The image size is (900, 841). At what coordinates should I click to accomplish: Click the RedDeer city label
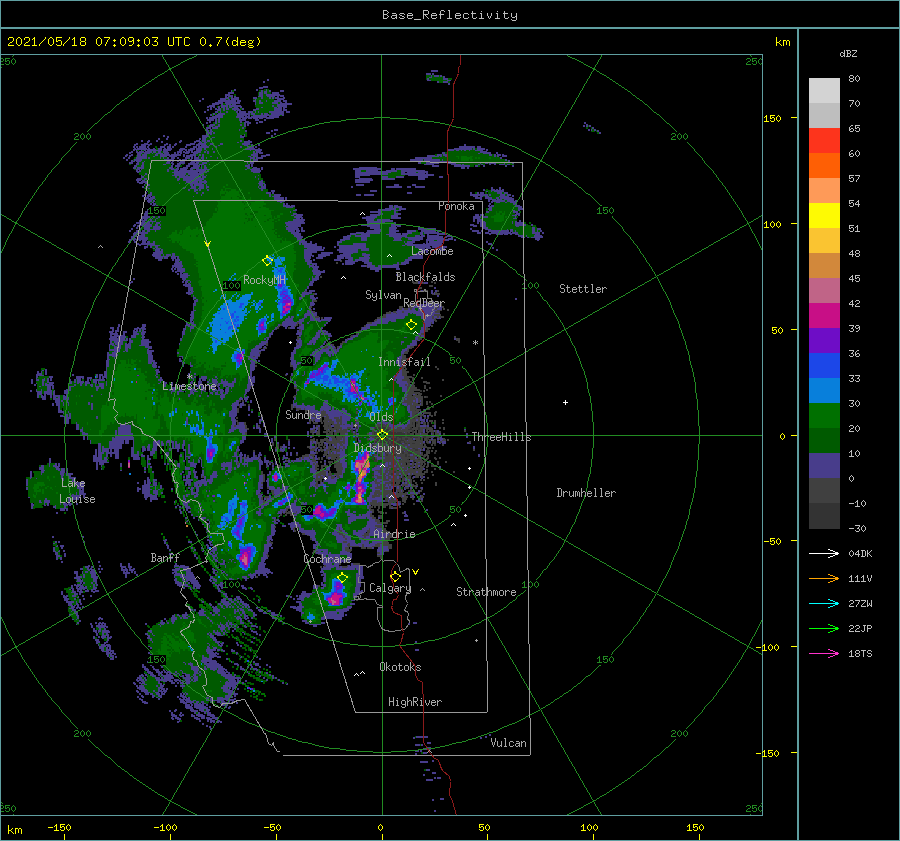424,303
